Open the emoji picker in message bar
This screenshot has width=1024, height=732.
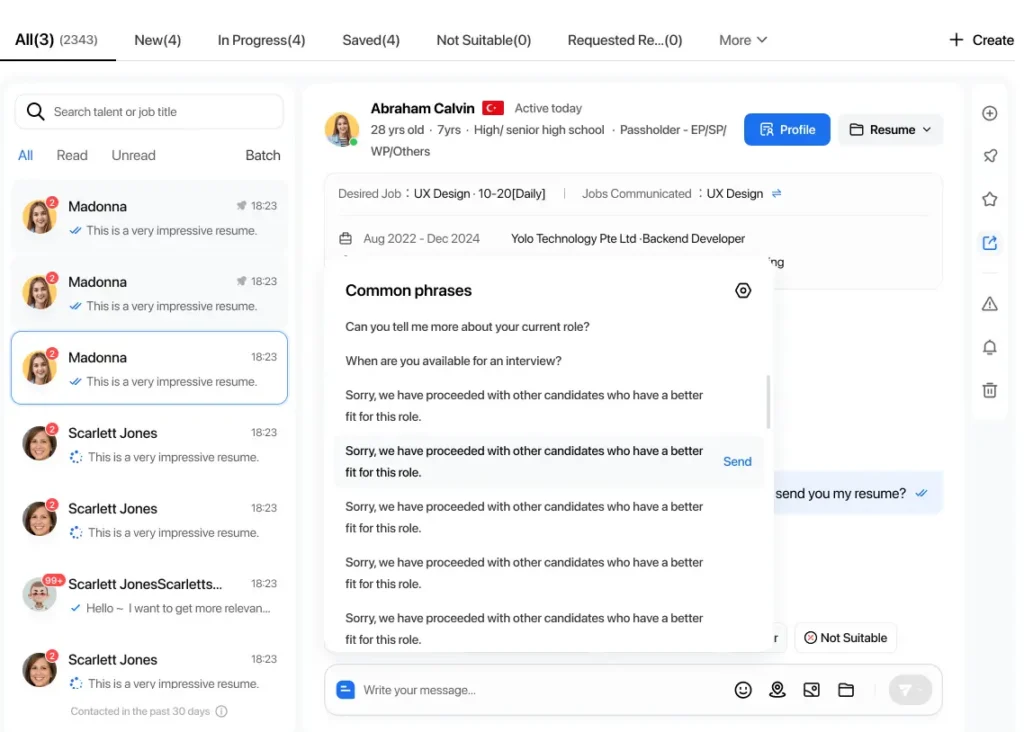click(743, 690)
